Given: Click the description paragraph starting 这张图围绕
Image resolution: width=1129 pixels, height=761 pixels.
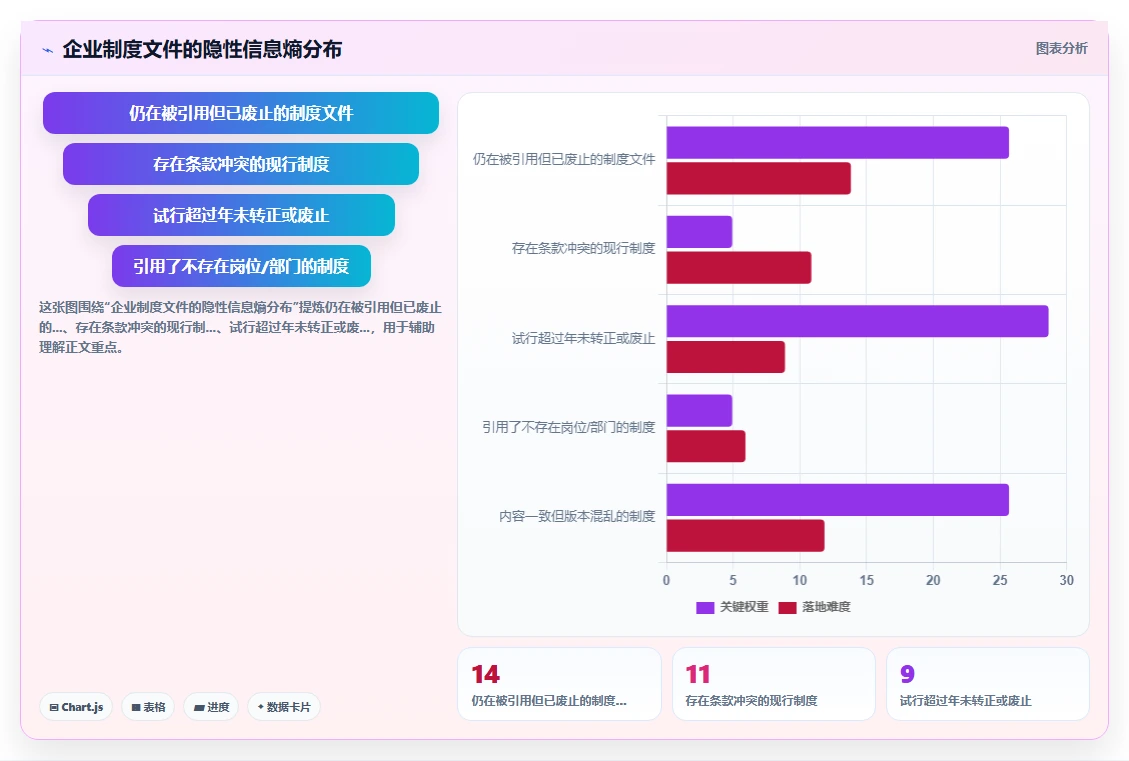Looking at the screenshot, I should pos(240,328).
